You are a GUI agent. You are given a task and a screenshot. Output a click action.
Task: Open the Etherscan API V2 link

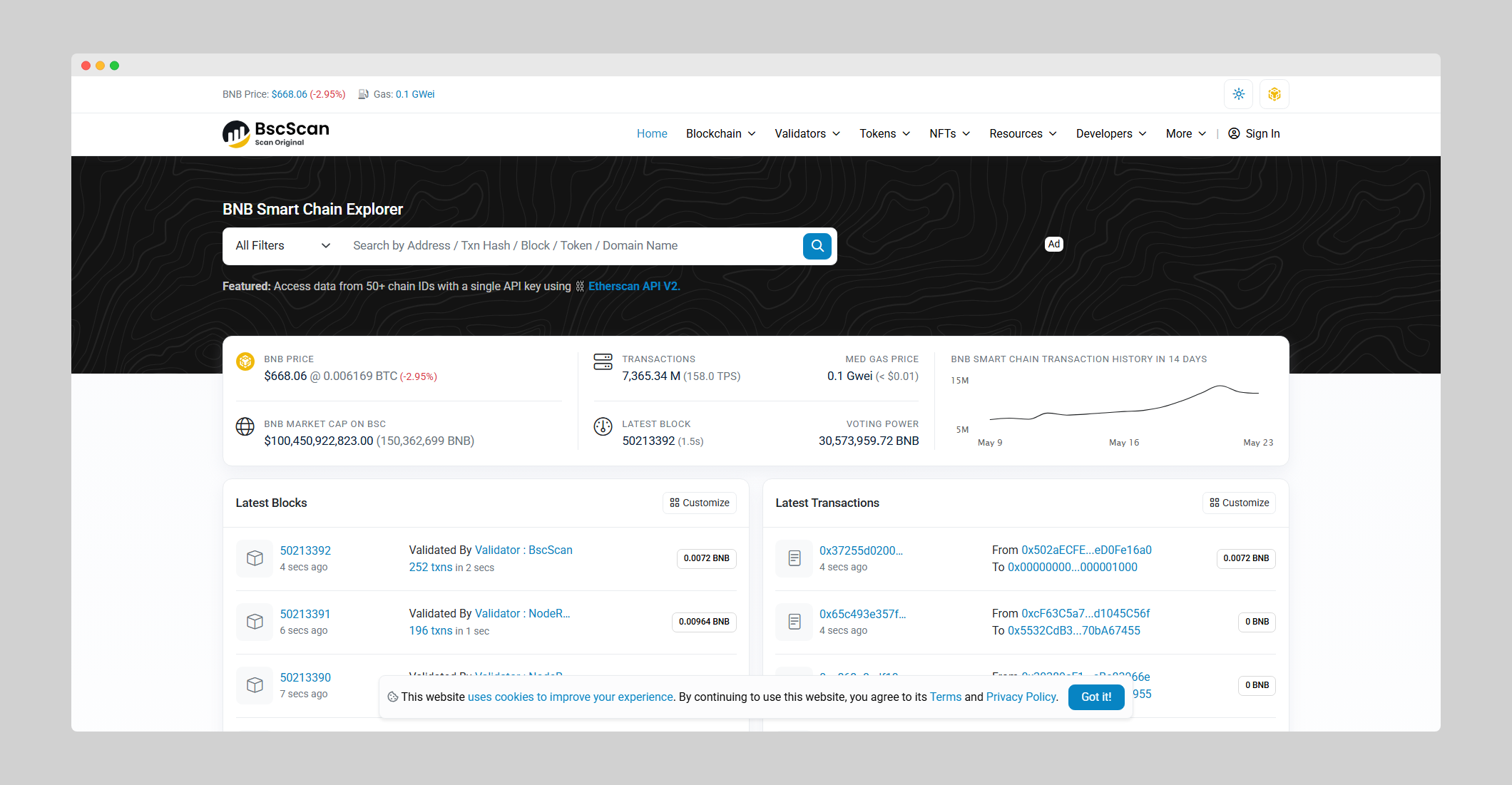point(634,286)
